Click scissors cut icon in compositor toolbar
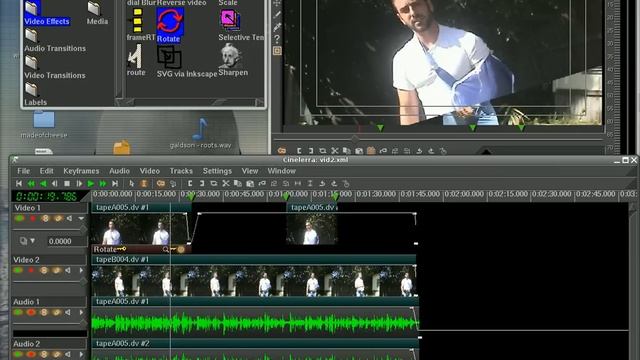 click(335, 151)
